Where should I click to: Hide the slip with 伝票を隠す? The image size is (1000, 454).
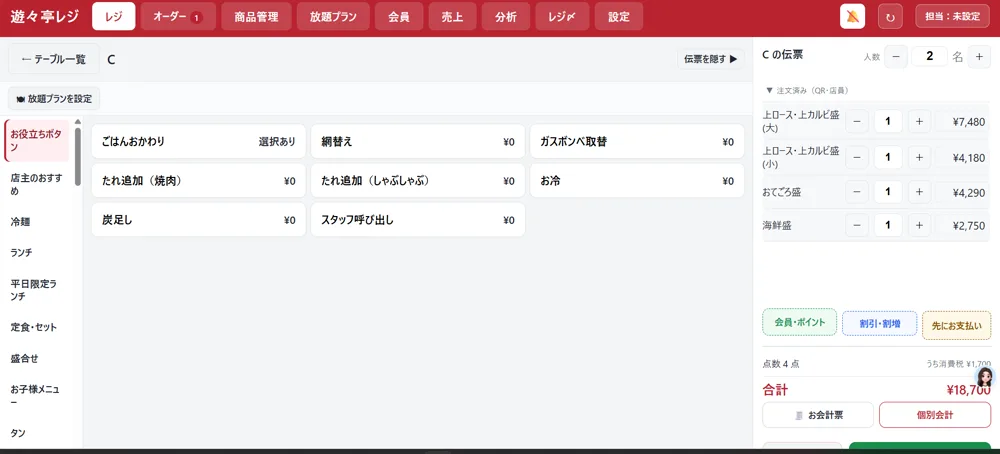tap(710, 59)
